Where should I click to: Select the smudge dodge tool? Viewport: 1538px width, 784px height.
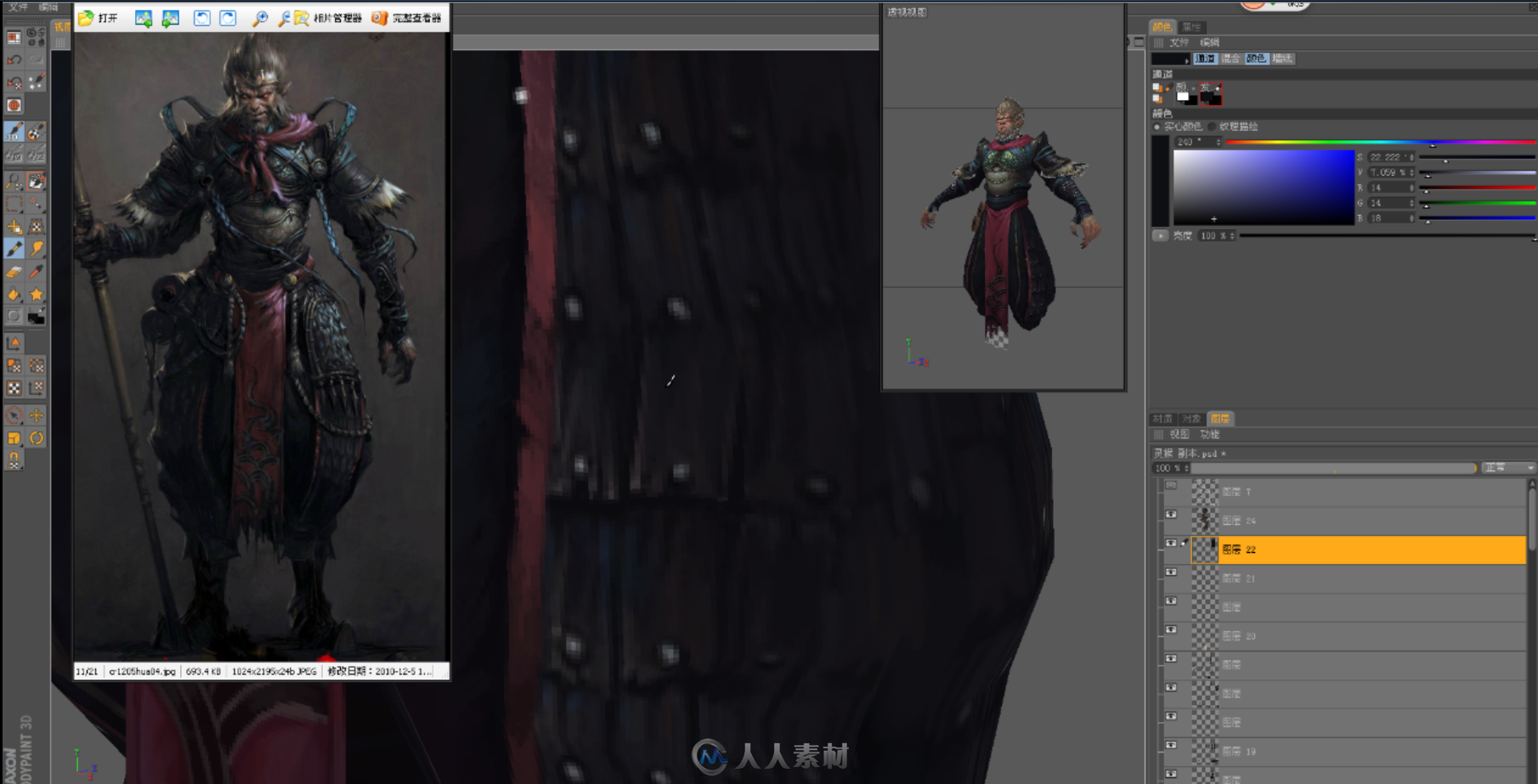(x=36, y=248)
